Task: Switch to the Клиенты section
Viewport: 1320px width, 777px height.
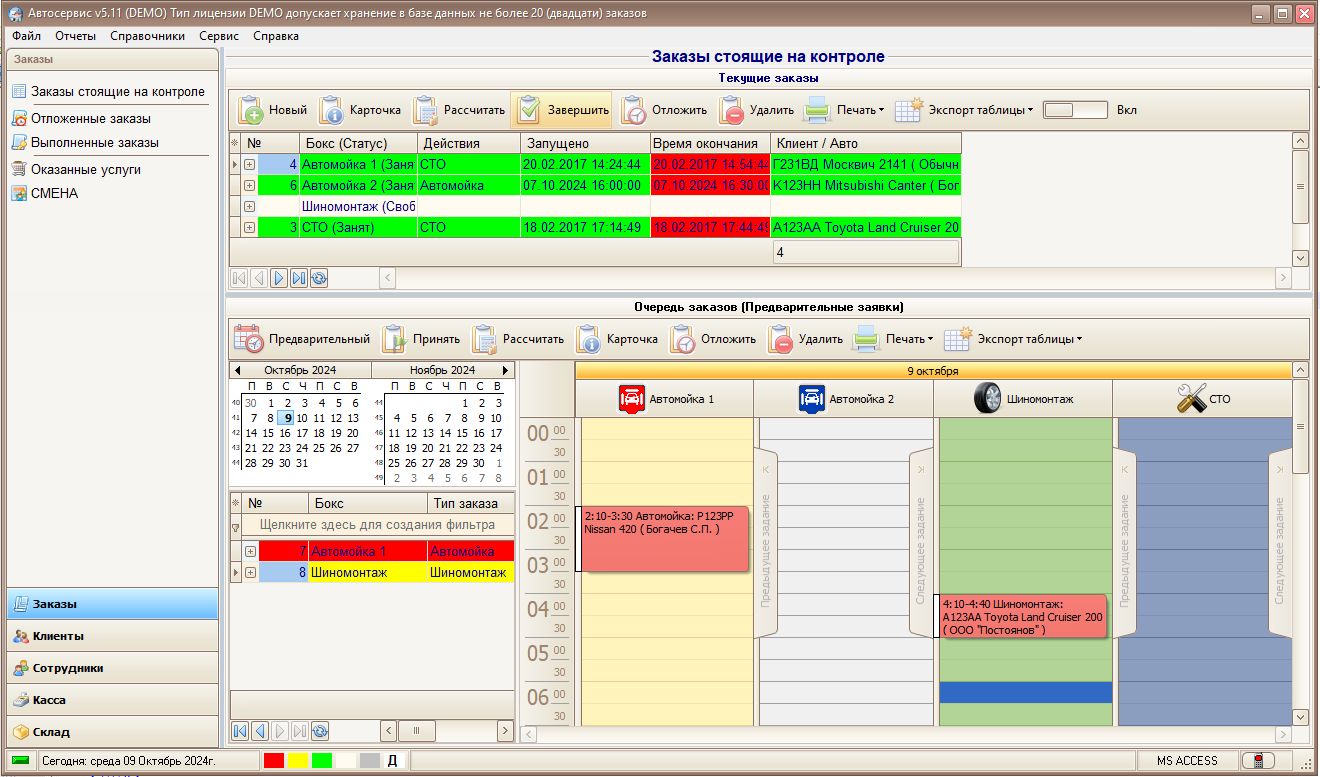Action: [111, 636]
